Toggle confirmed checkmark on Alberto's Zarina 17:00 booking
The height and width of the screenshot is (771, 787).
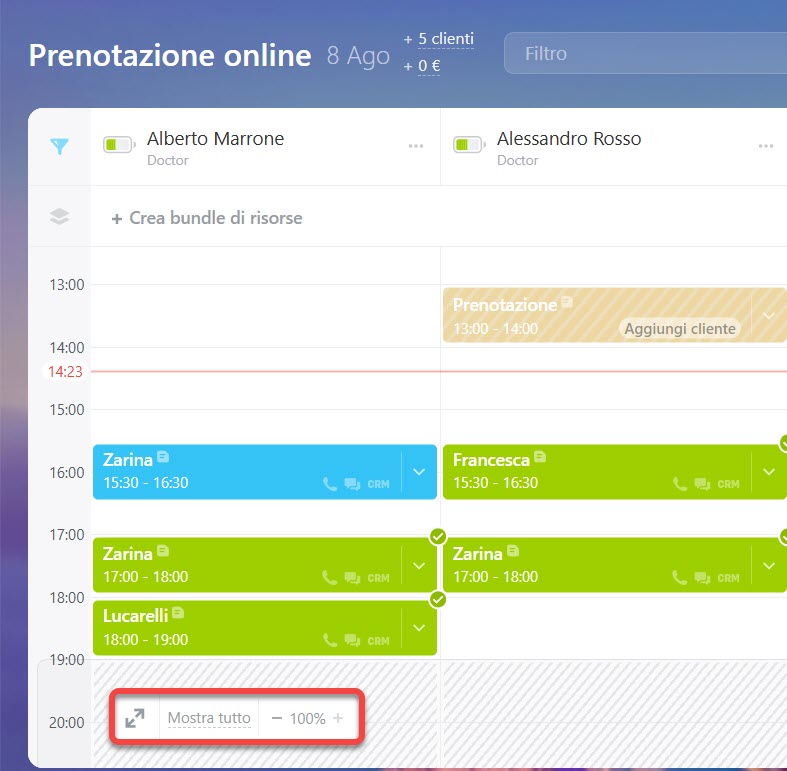click(437, 537)
